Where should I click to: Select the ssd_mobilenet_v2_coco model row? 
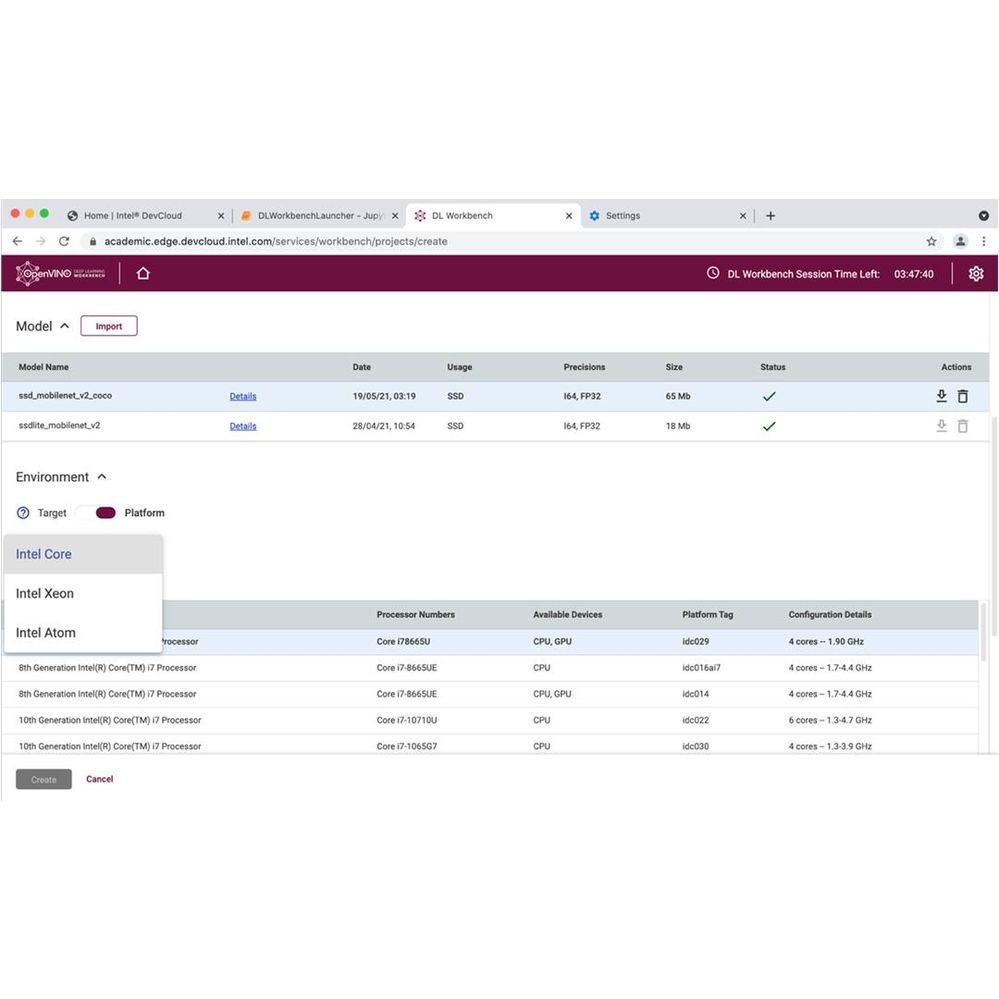pos(495,396)
